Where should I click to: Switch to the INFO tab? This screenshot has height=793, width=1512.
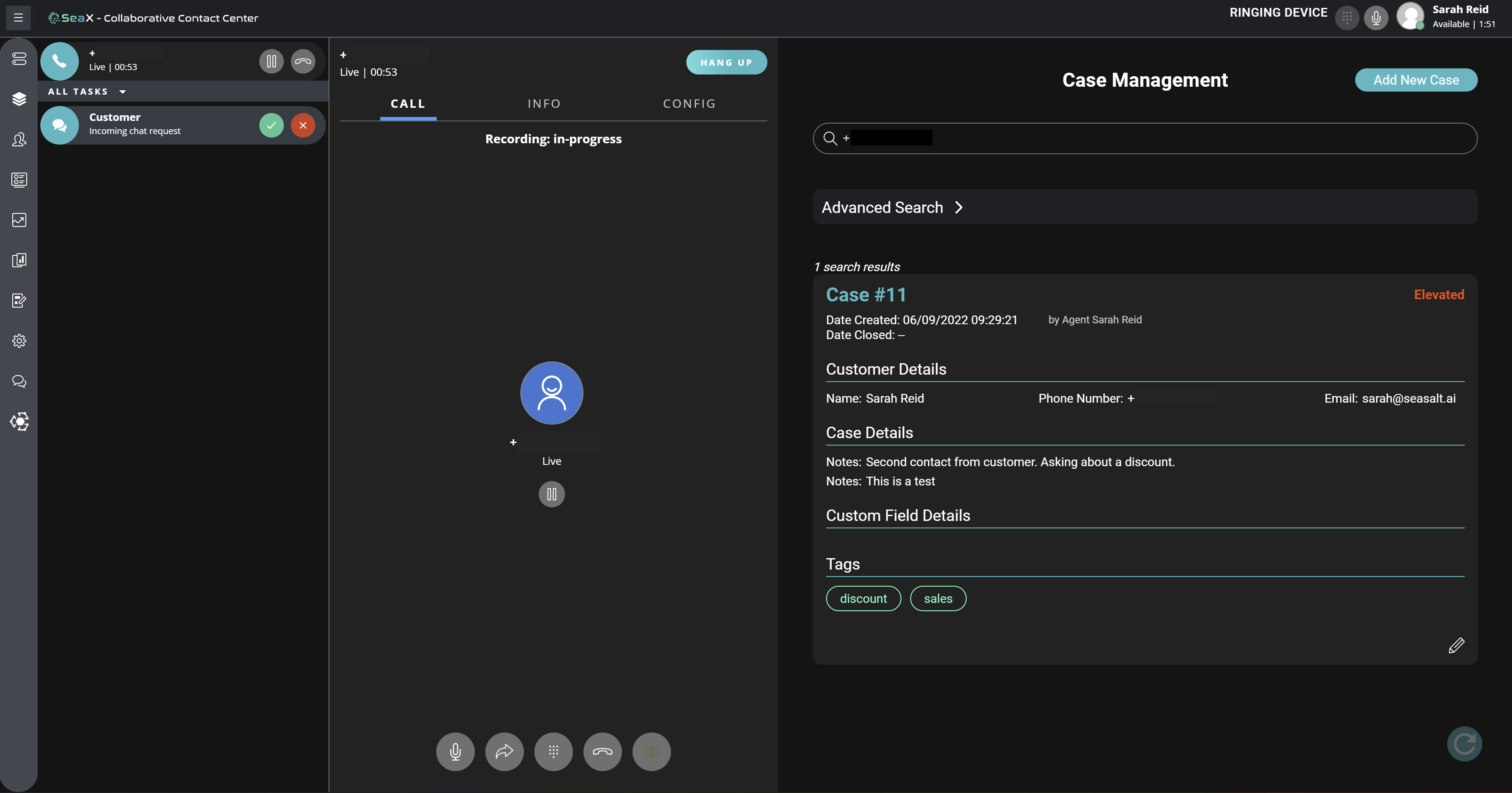[x=544, y=103]
